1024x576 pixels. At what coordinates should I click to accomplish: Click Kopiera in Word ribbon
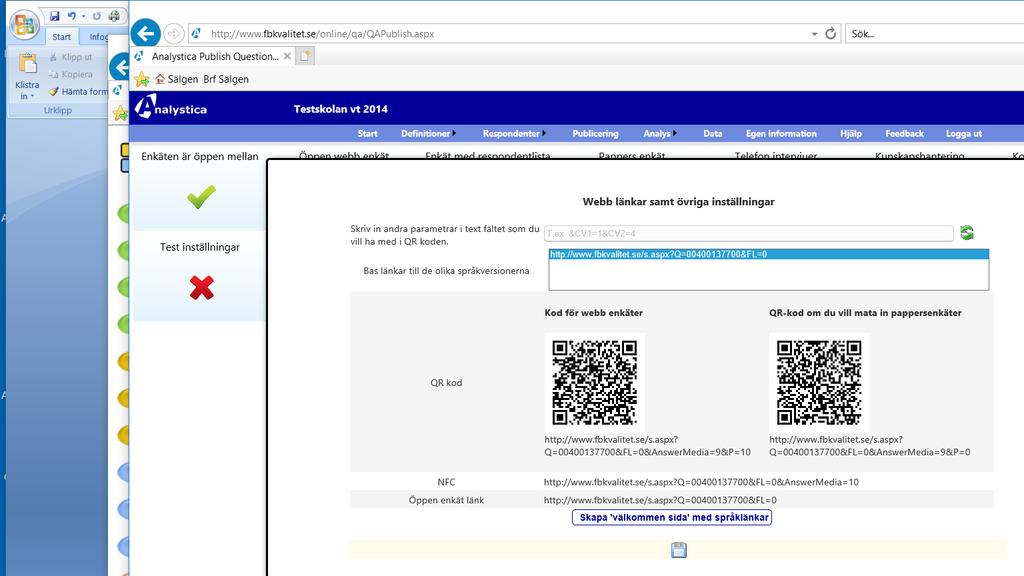(x=71, y=74)
